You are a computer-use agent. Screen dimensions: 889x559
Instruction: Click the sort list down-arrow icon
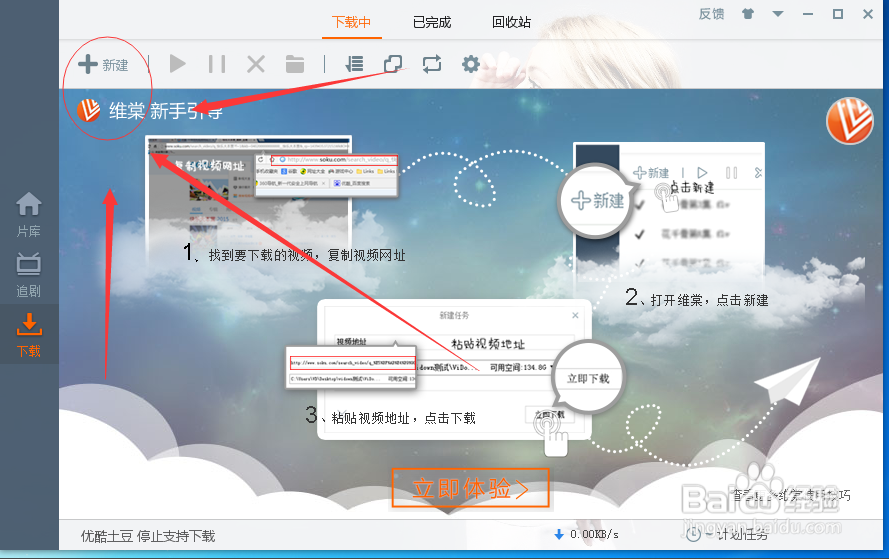click(354, 64)
